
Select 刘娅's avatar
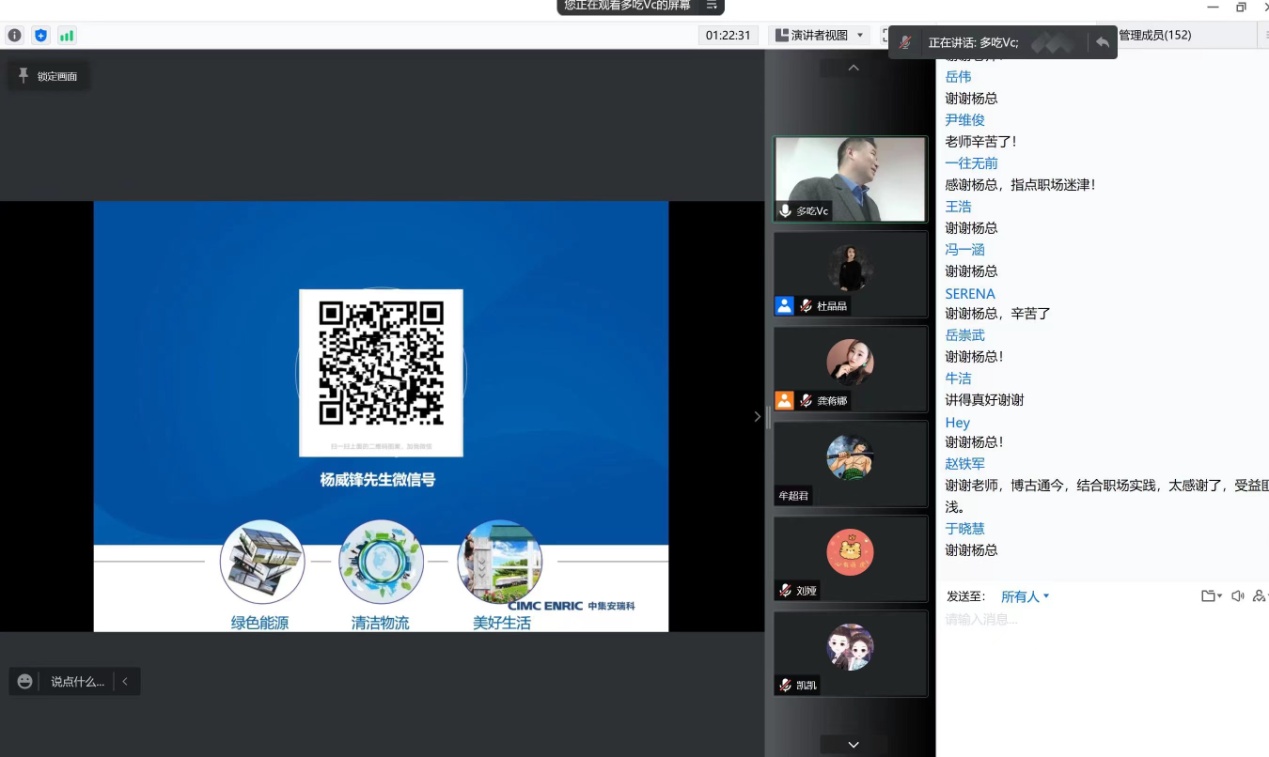850,552
